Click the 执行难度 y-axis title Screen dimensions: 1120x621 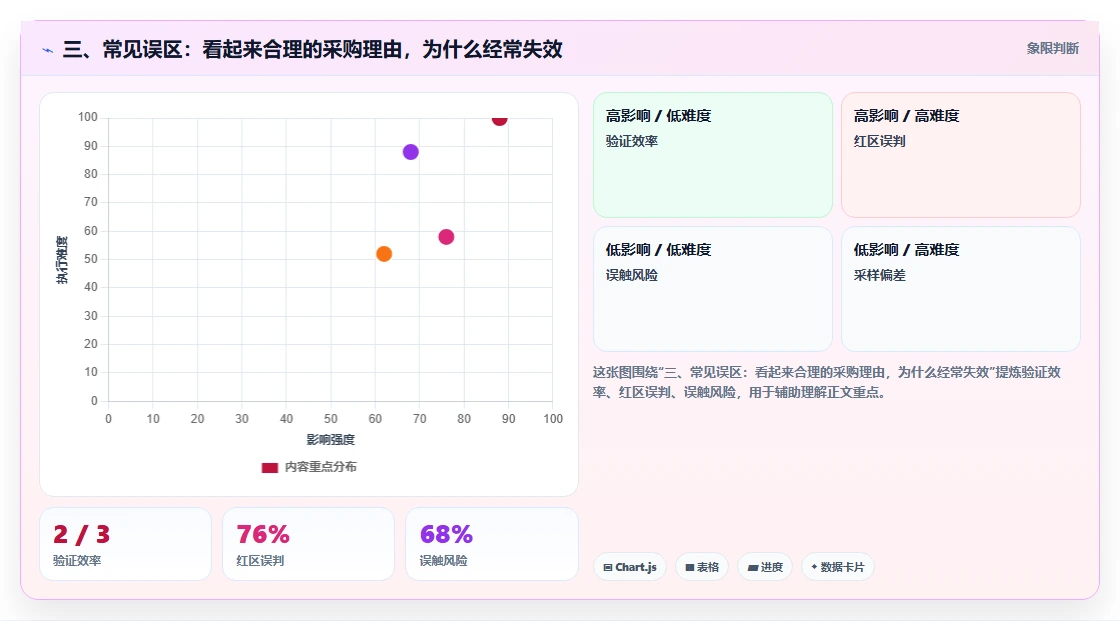[62, 259]
